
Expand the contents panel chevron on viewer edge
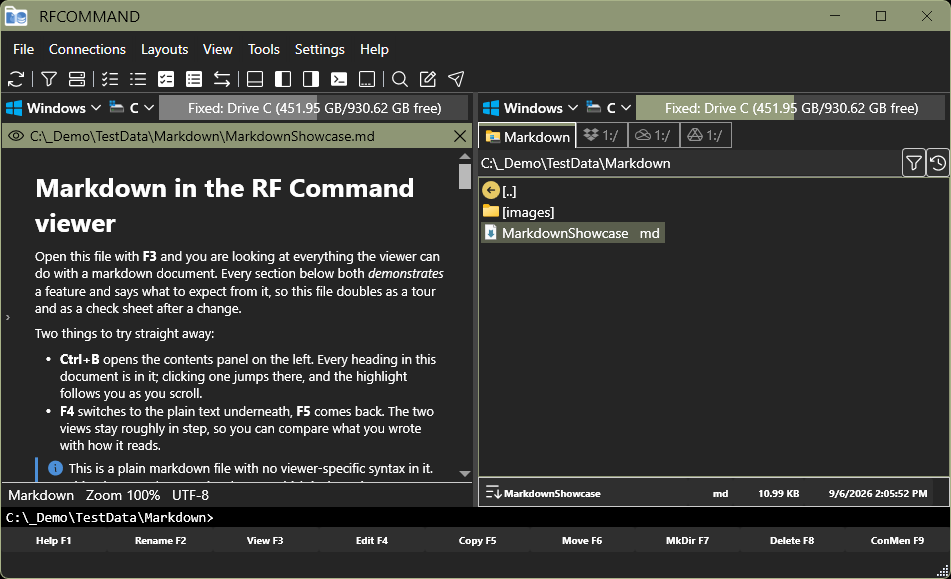point(8,317)
